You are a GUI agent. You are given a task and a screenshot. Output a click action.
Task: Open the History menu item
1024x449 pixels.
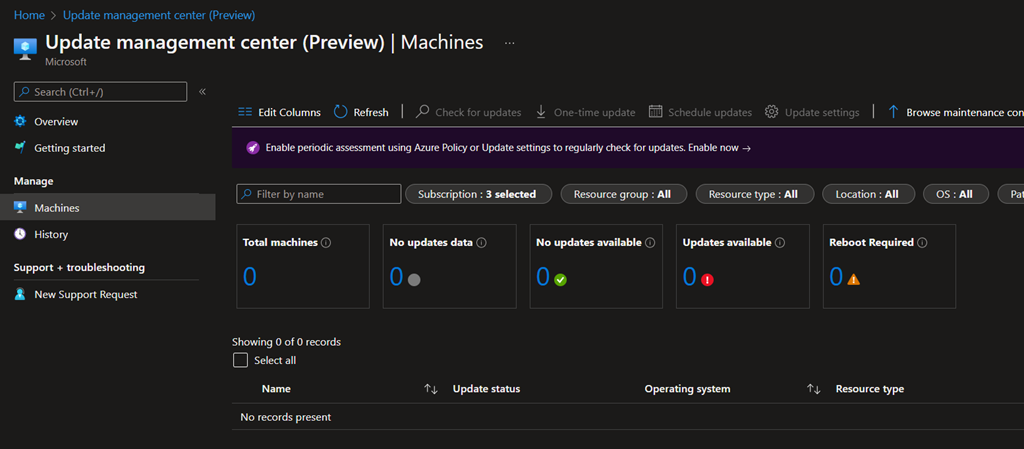(51, 234)
